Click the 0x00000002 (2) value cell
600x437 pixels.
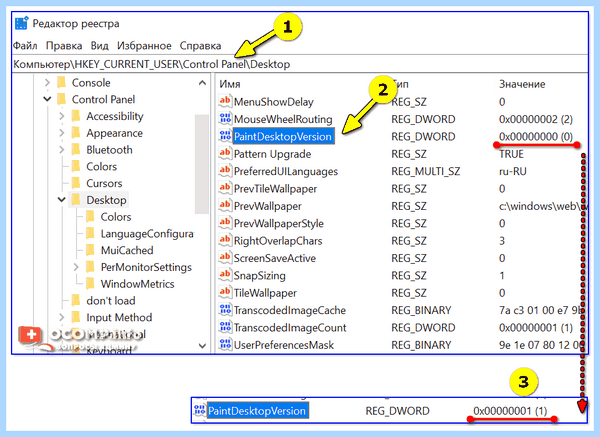(x=536, y=119)
